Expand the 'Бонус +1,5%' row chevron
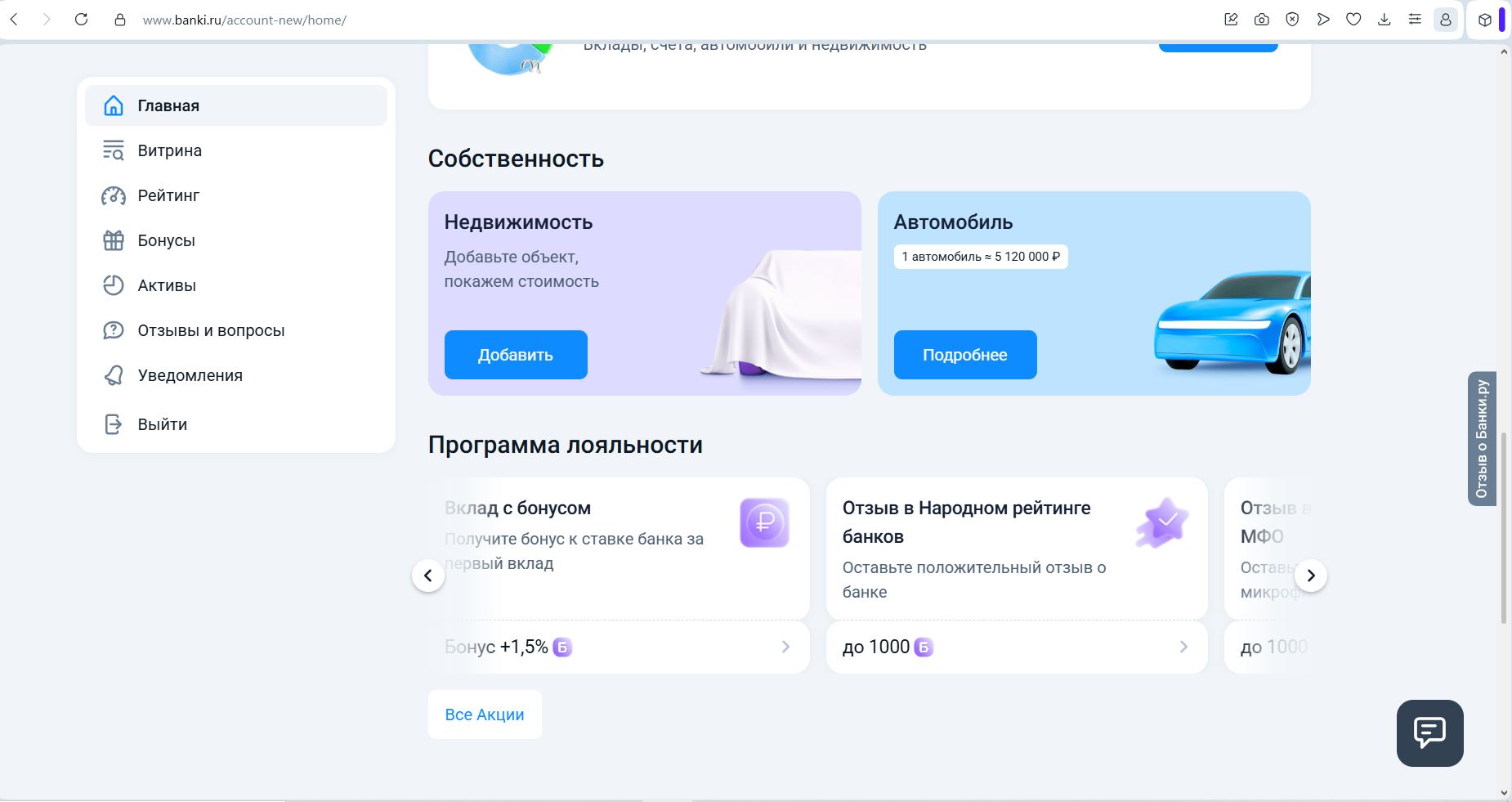Image resolution: width=1512 pixels, height=802 pixels. pyautogui.click(x=785, y=647)
